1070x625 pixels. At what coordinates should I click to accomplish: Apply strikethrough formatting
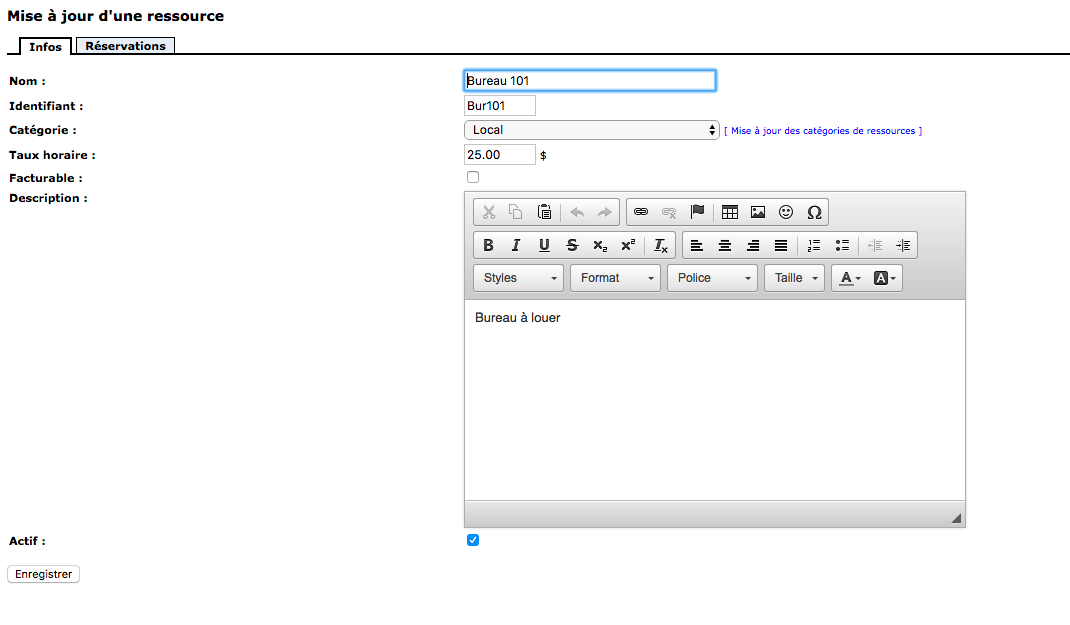(572, 245)
